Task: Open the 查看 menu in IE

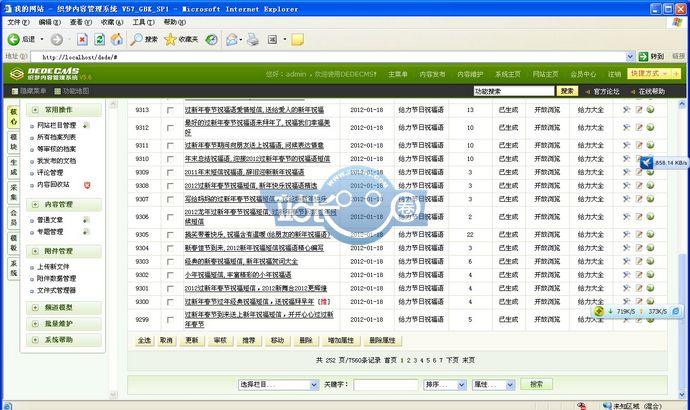Action: tap(81, 22)
